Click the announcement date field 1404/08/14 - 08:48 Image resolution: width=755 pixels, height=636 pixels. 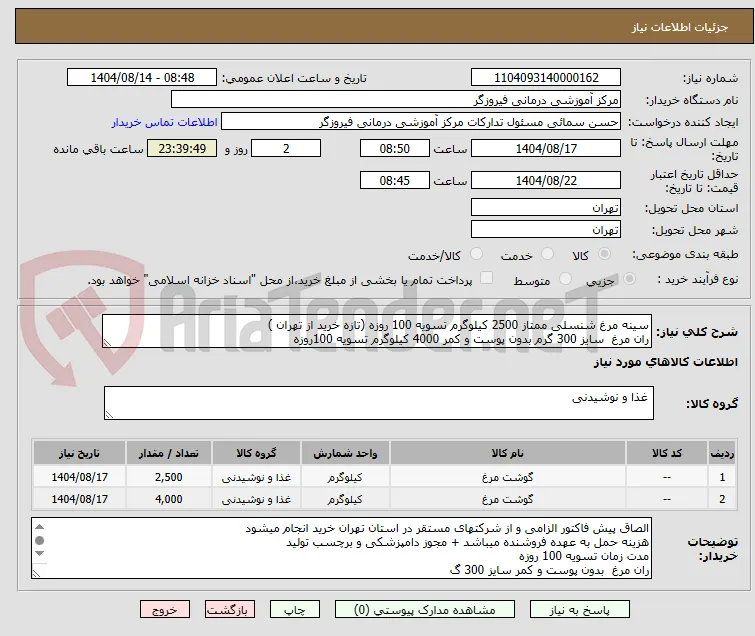pos(142,78)
